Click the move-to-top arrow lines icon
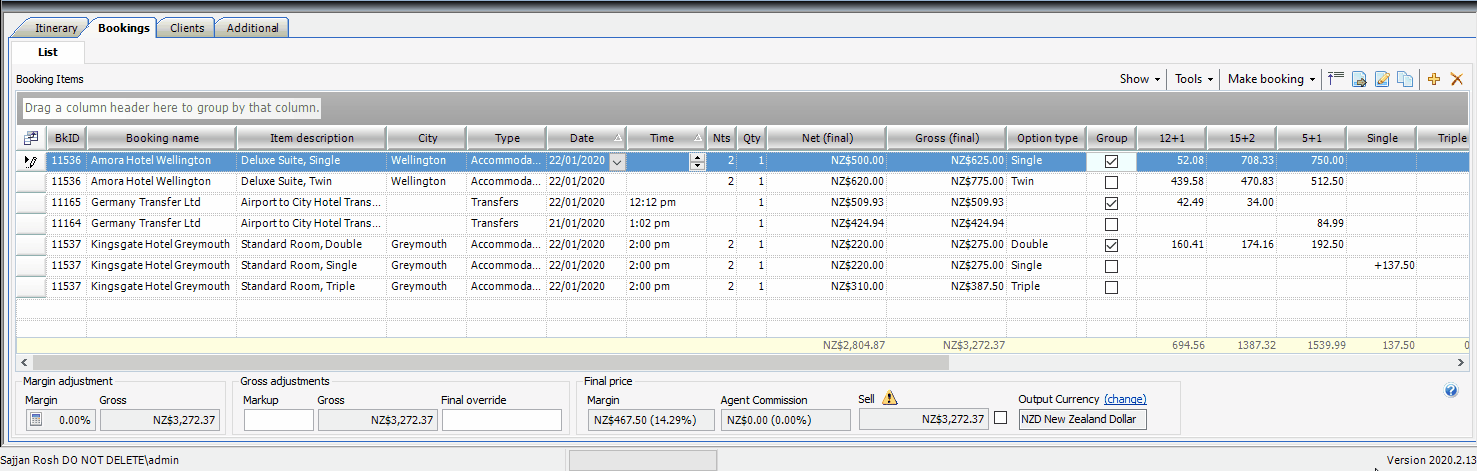Viewport: 1477px width, 471px height. click(1336, 78)
